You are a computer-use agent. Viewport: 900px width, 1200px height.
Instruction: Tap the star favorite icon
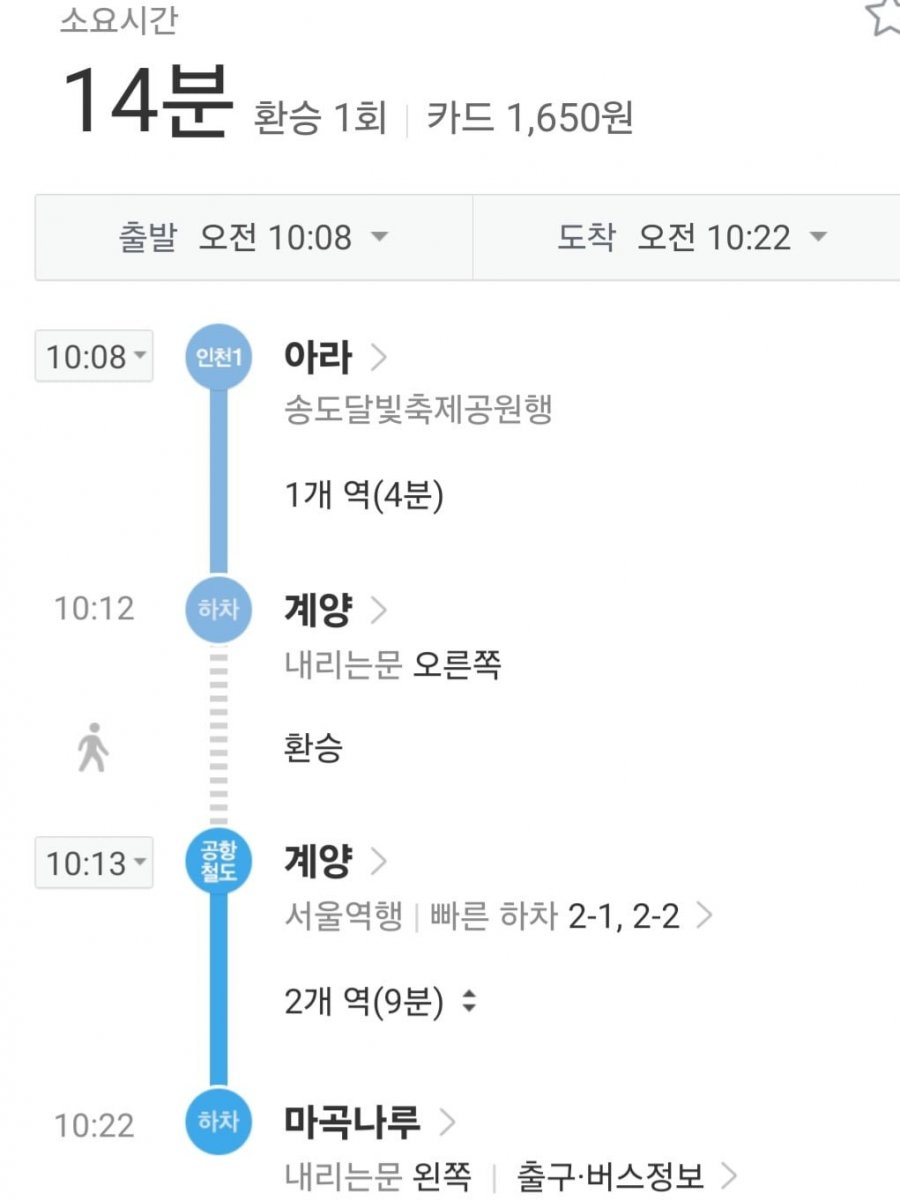pyautogui.click(x=882, y=14)
